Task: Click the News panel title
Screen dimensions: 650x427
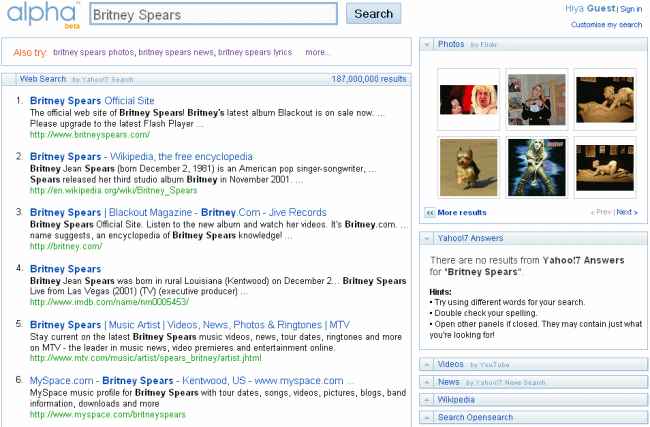Action: [x=449, y=382]
